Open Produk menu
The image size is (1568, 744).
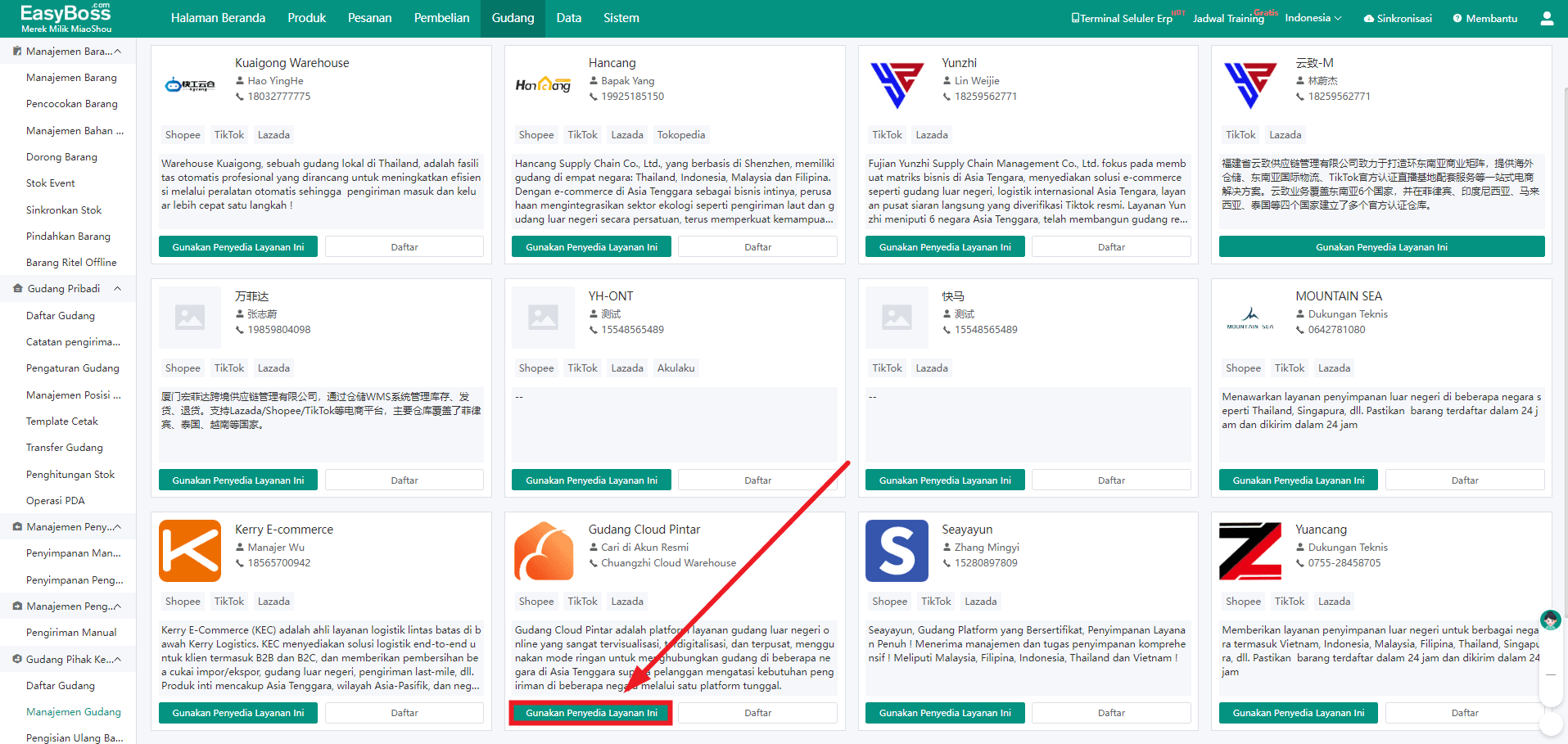coord(307,18)
